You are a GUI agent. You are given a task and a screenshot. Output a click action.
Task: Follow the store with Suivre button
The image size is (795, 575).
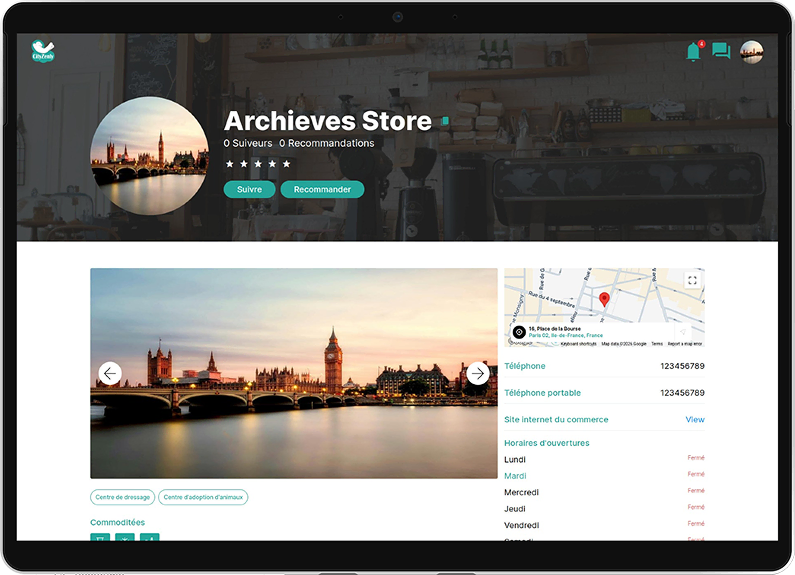coord(249,189)
